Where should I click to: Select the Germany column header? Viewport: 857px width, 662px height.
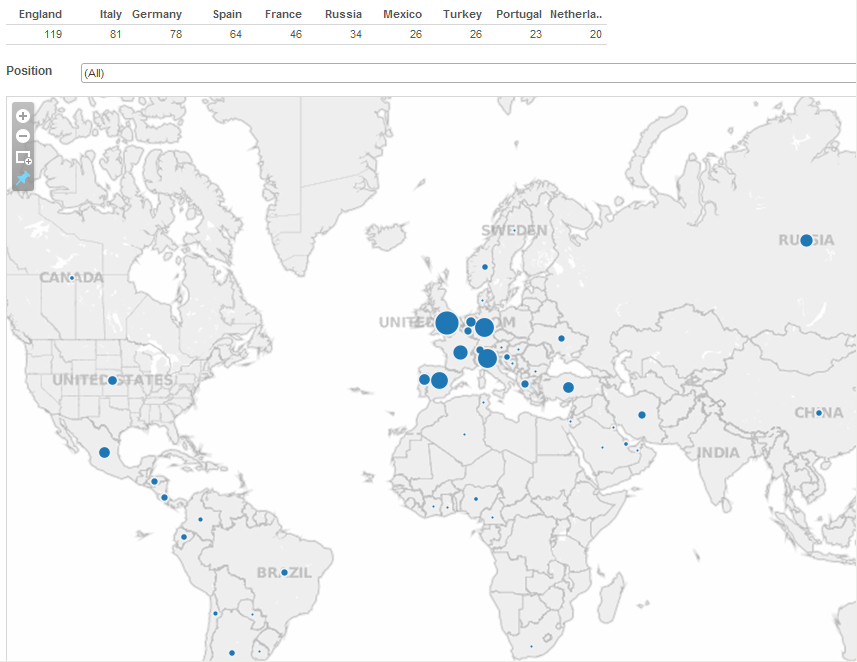point(157,15)
